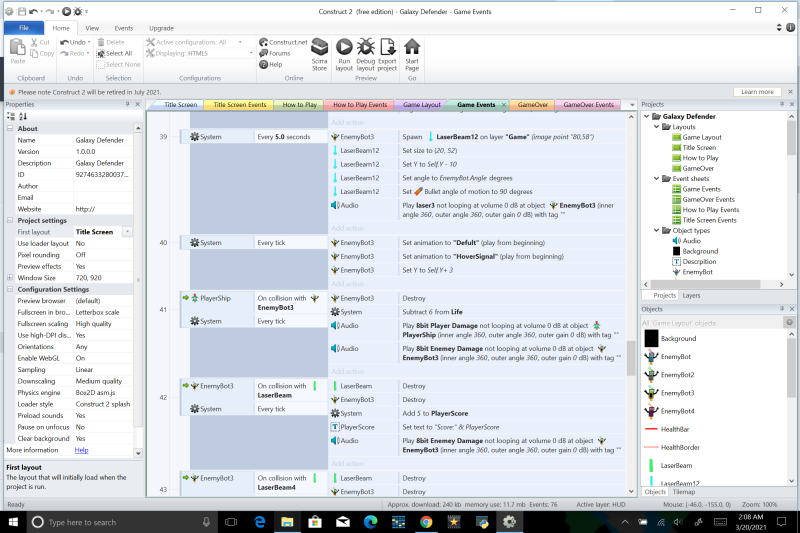800x533 pixels.
Task: Click the save icon in quick access toolbar
Action: click(x=22, y=11)
